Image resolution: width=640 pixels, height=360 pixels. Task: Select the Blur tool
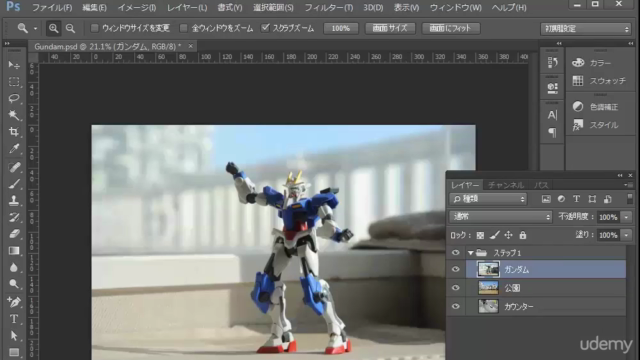[14, 267]
